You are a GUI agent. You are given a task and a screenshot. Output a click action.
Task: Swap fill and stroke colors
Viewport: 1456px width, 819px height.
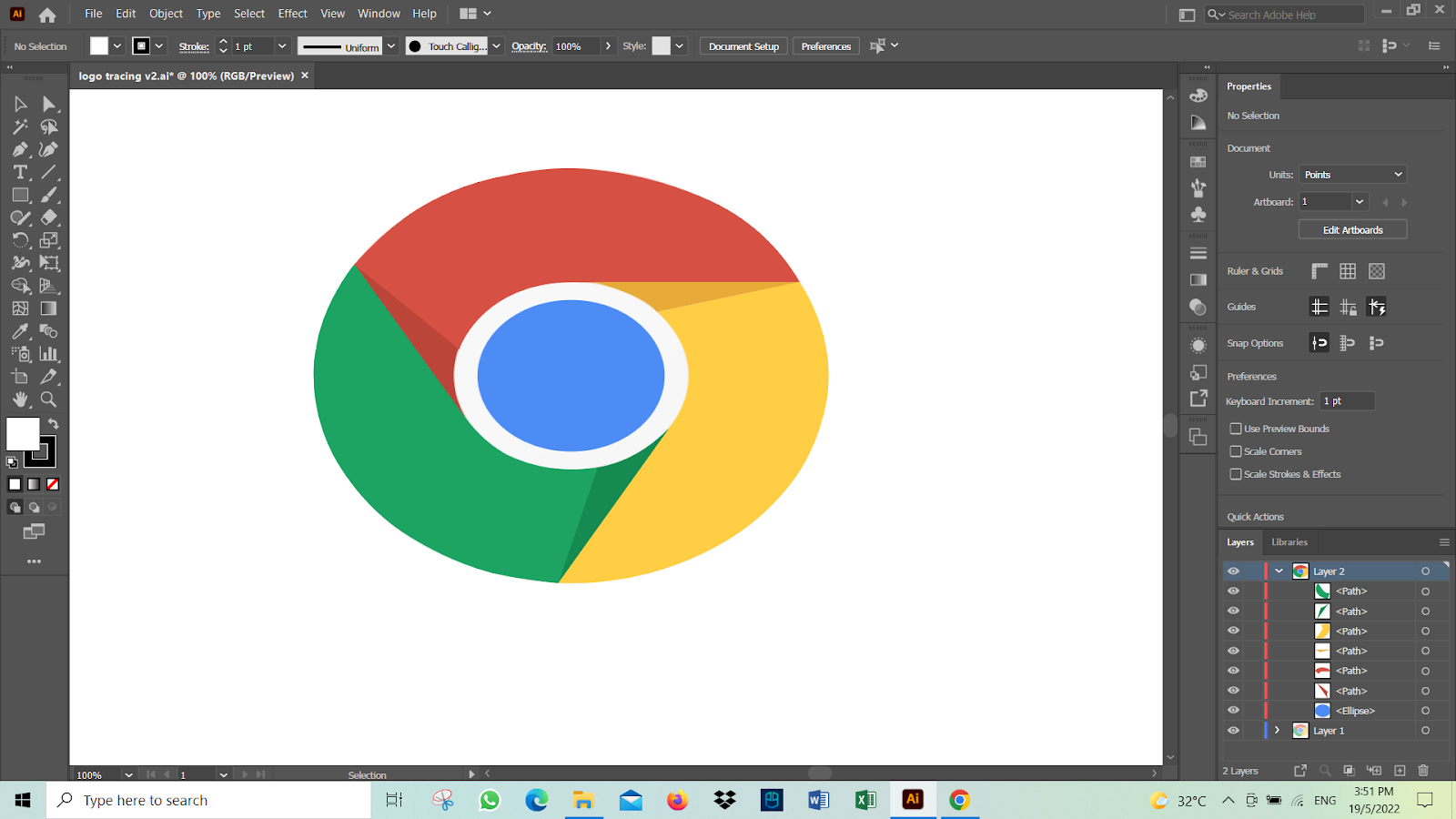tap(53, 424)
